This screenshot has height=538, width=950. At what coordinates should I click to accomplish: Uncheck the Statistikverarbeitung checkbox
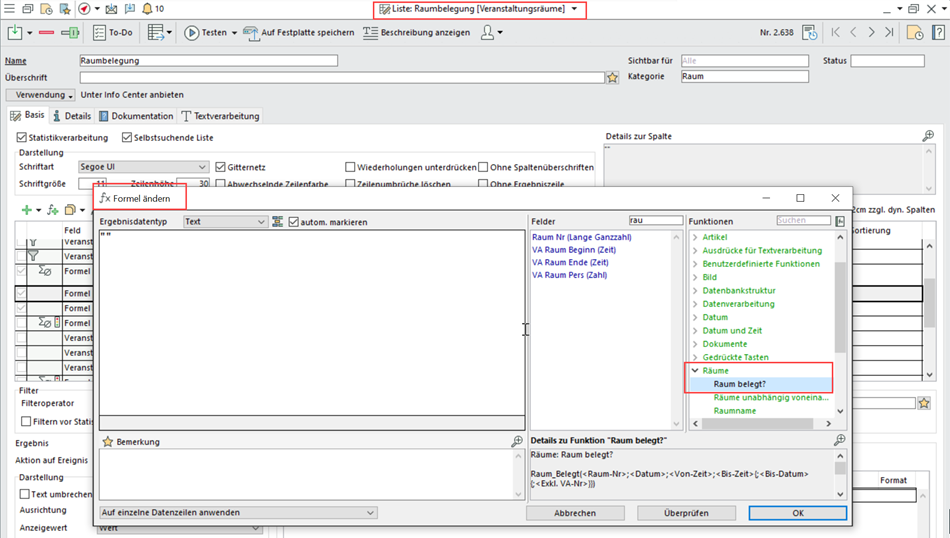[x=23, y=138]
